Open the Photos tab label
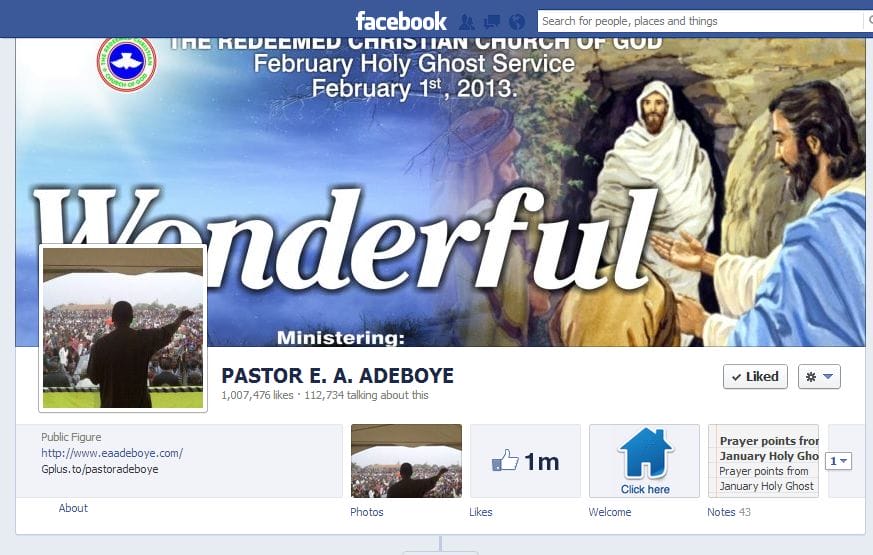This screenshot has height=555, width=873. [x=367, y=512]
